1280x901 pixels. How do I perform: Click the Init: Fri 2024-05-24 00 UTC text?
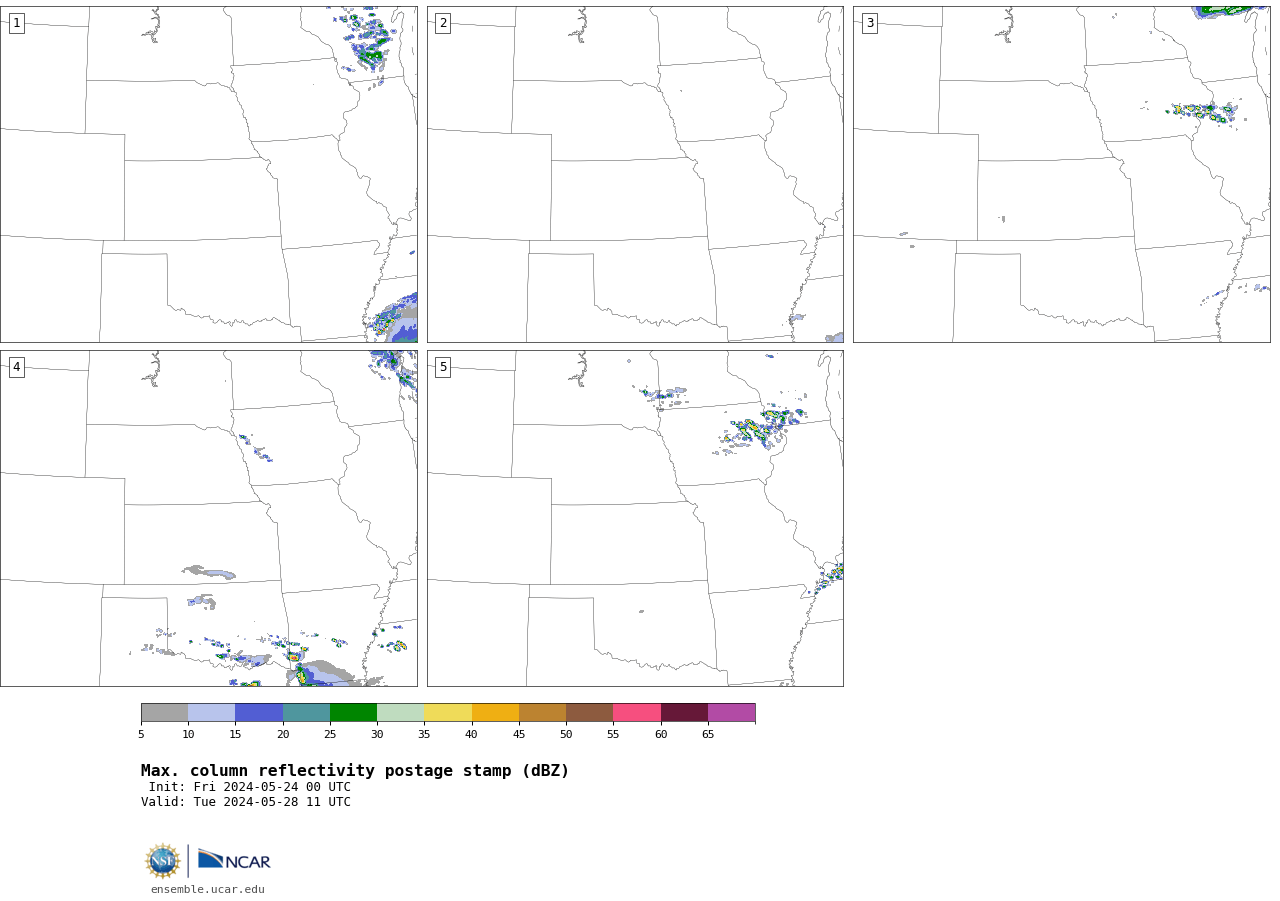250,787
